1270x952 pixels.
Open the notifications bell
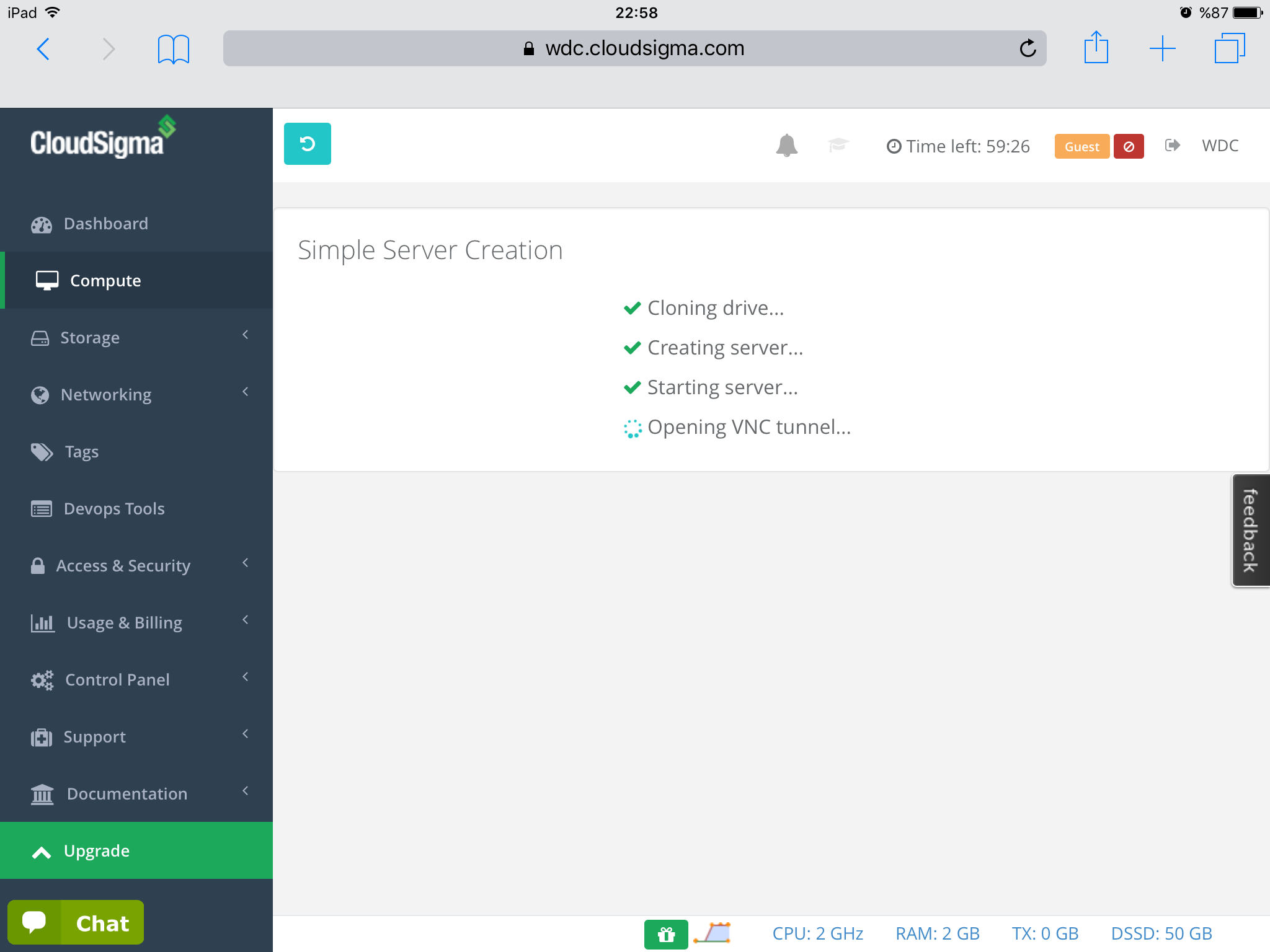point(786,146)
